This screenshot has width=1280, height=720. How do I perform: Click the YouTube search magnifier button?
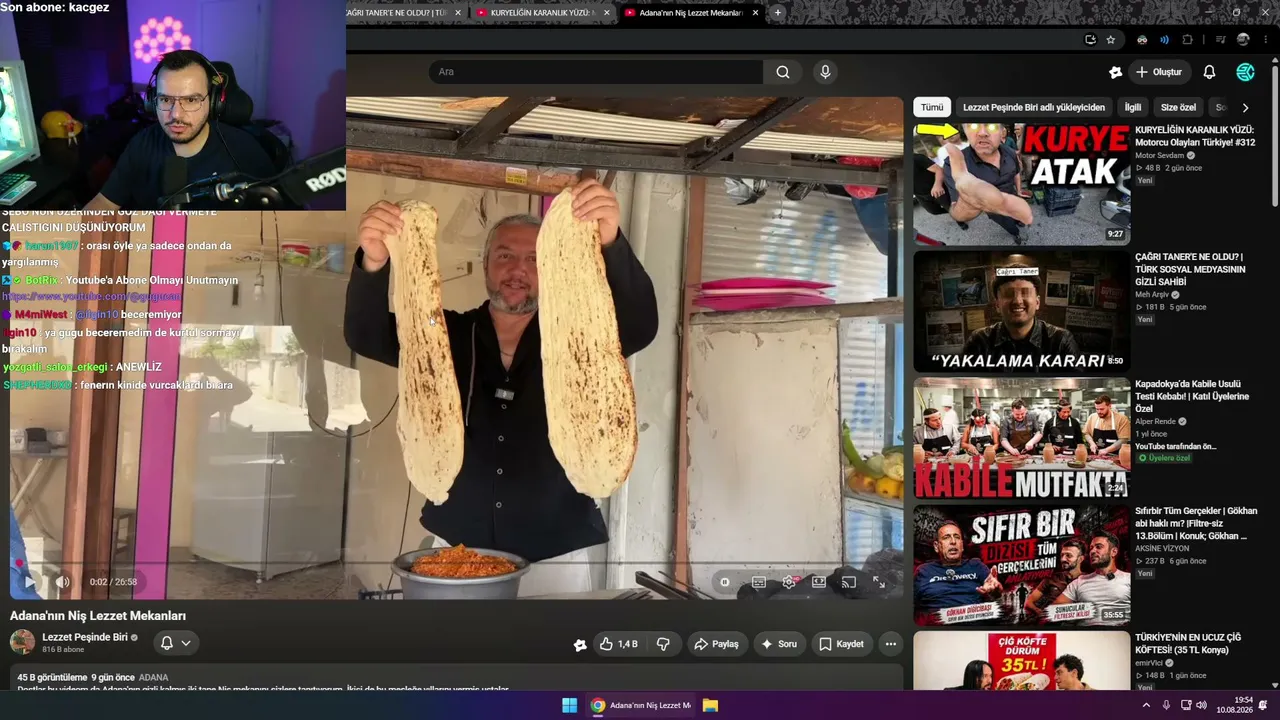(x=783, y=72)
